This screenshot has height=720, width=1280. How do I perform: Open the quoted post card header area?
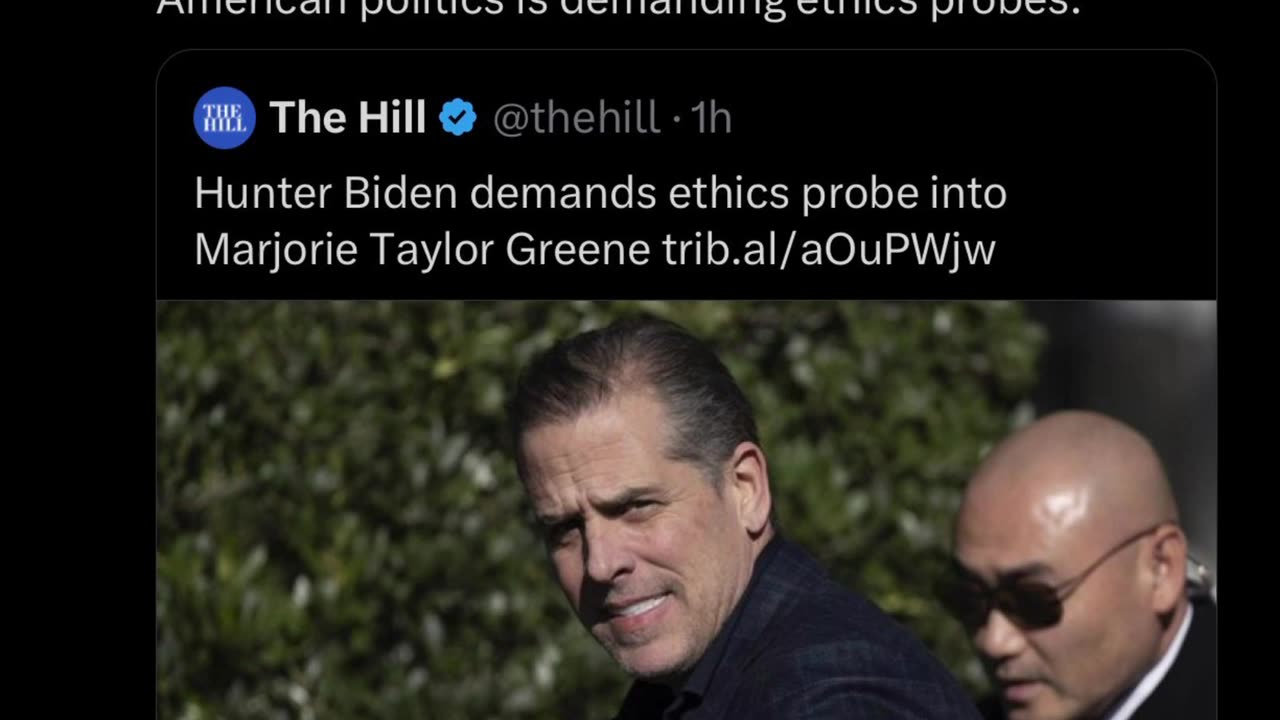click(x=686, y=118)
